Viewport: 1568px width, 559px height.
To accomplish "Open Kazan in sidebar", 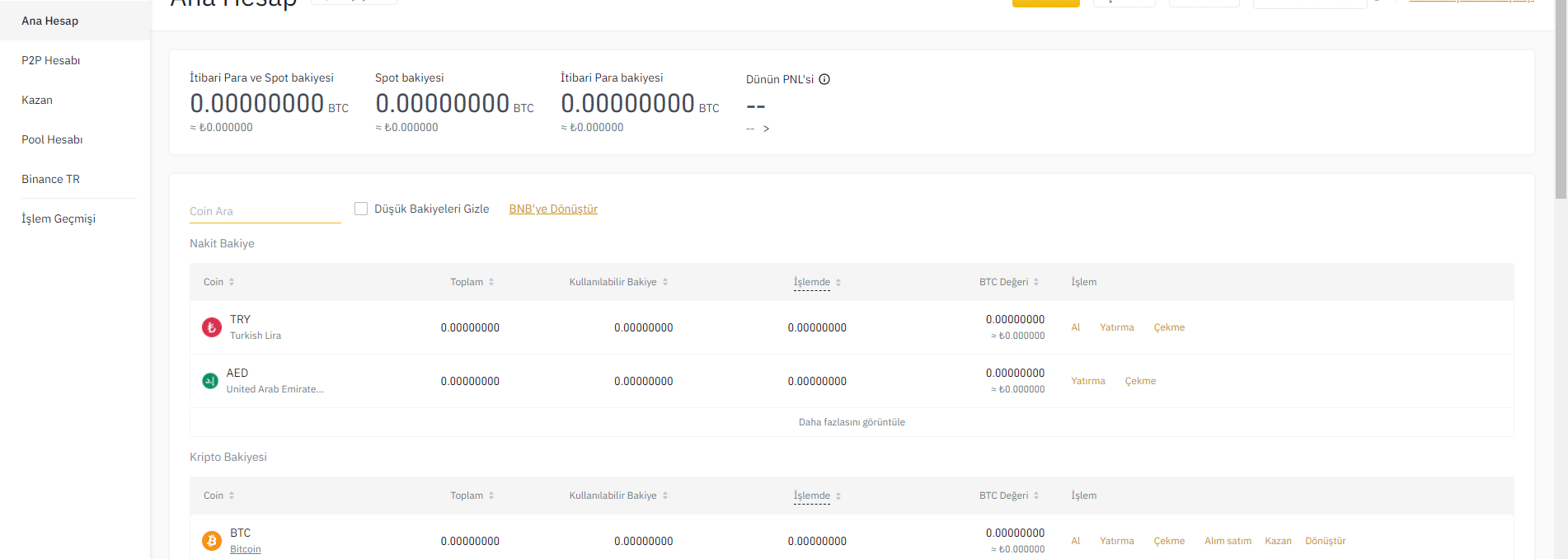I will [x=37, y=100].
